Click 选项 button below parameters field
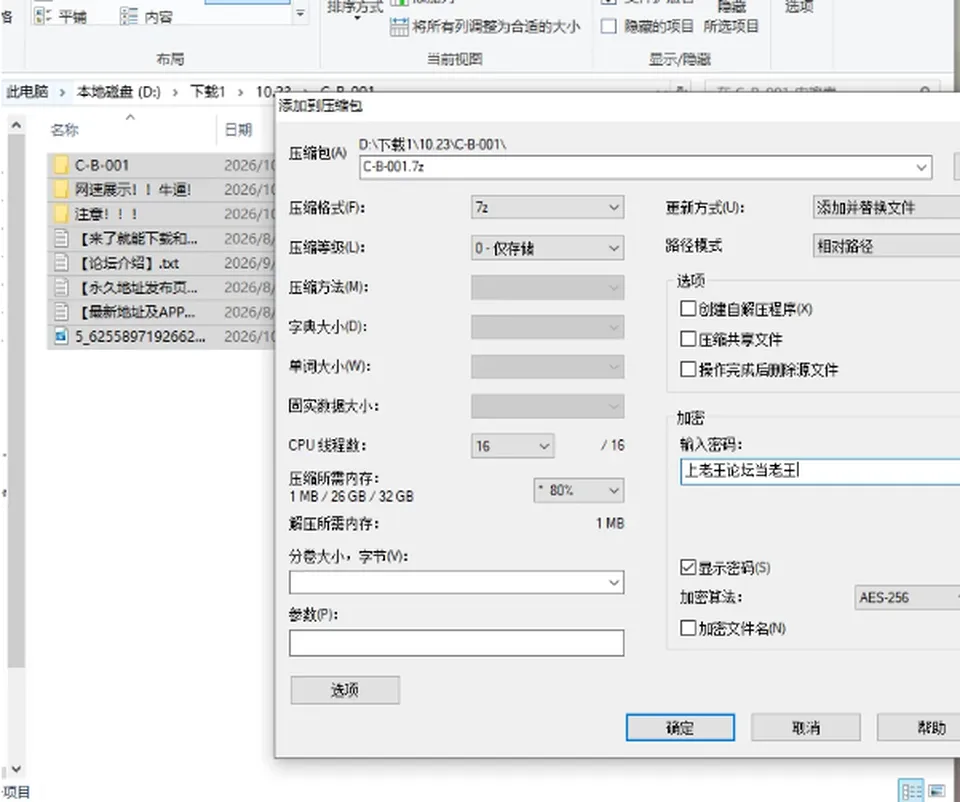Image resolution: width=960 pixels, height=802 pixels. click(x=345, y=690)
